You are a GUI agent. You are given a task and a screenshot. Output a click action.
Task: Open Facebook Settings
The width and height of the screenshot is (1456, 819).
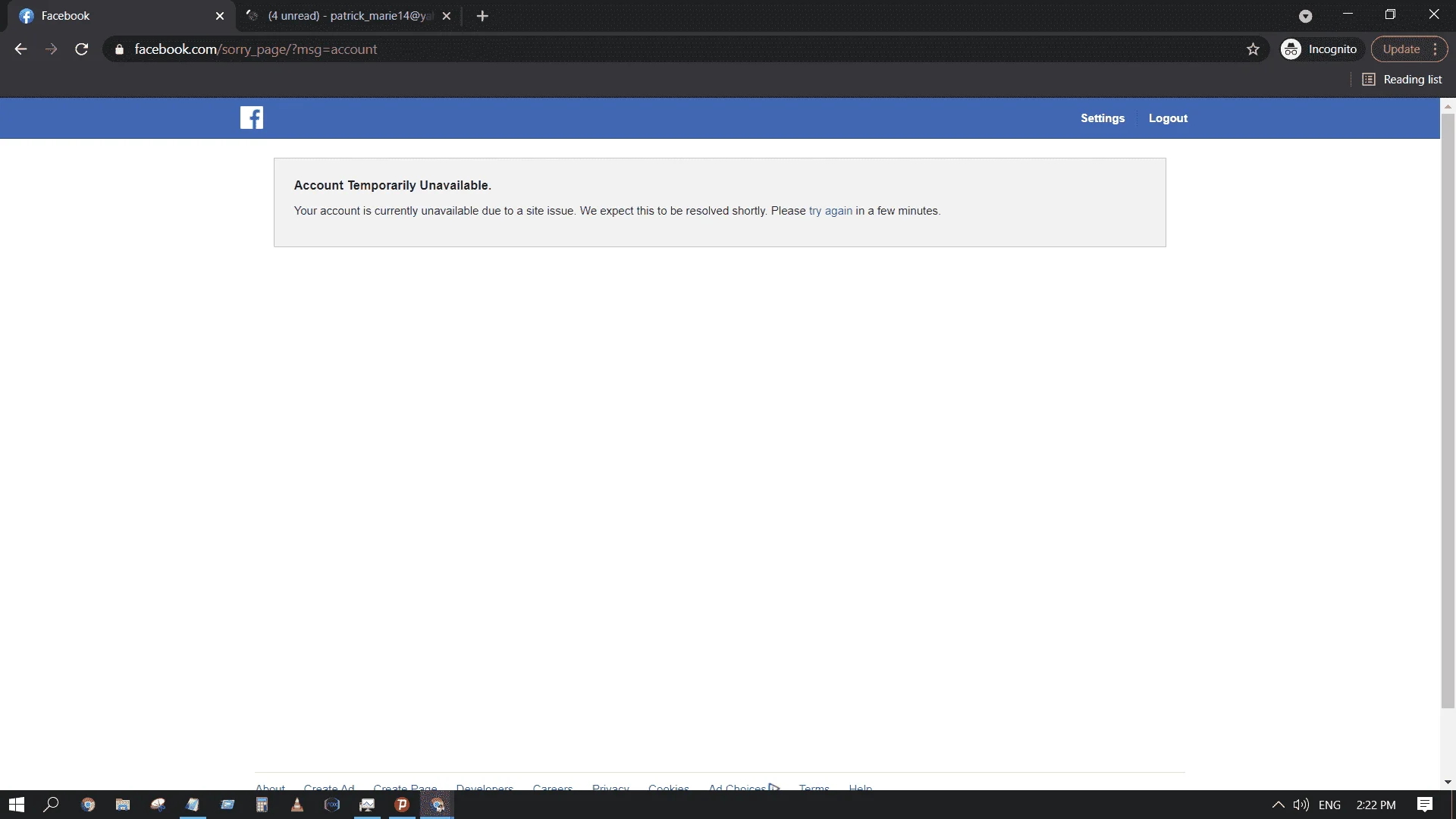1103,118
